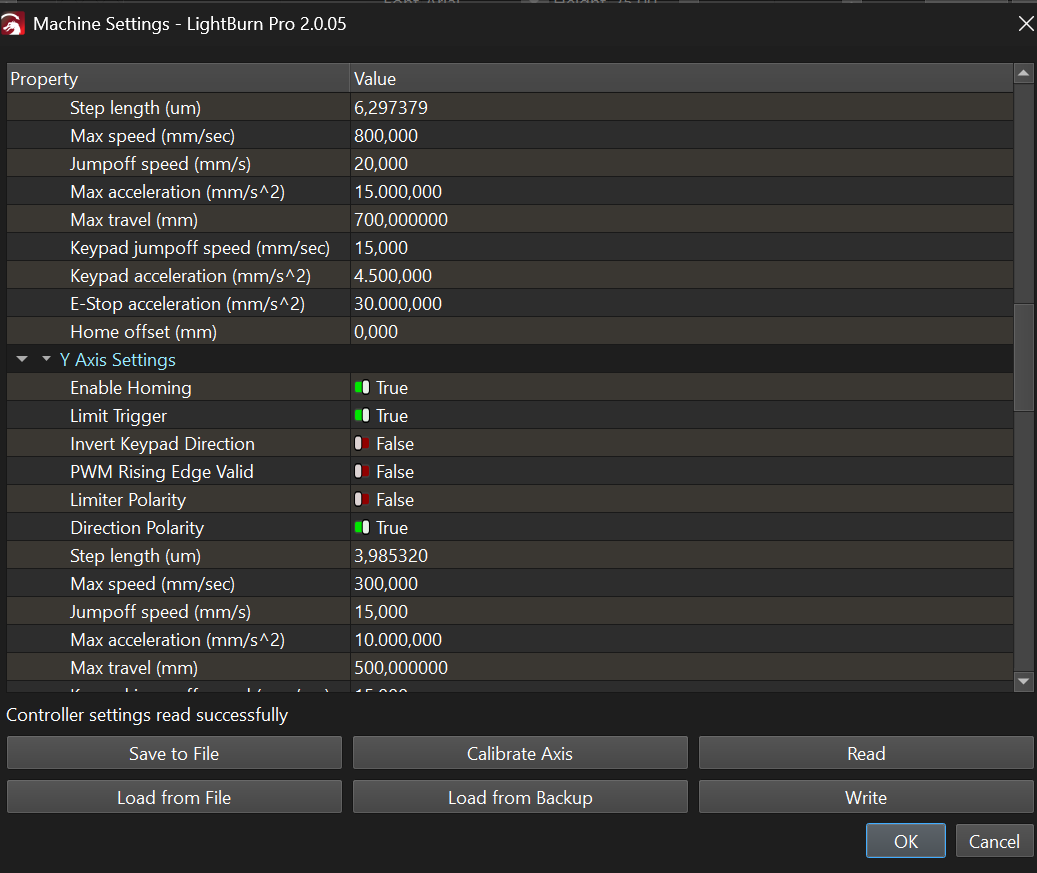Write settings to controller
1037x873 pixels.
pyautogui.click(x=866, y=797)
